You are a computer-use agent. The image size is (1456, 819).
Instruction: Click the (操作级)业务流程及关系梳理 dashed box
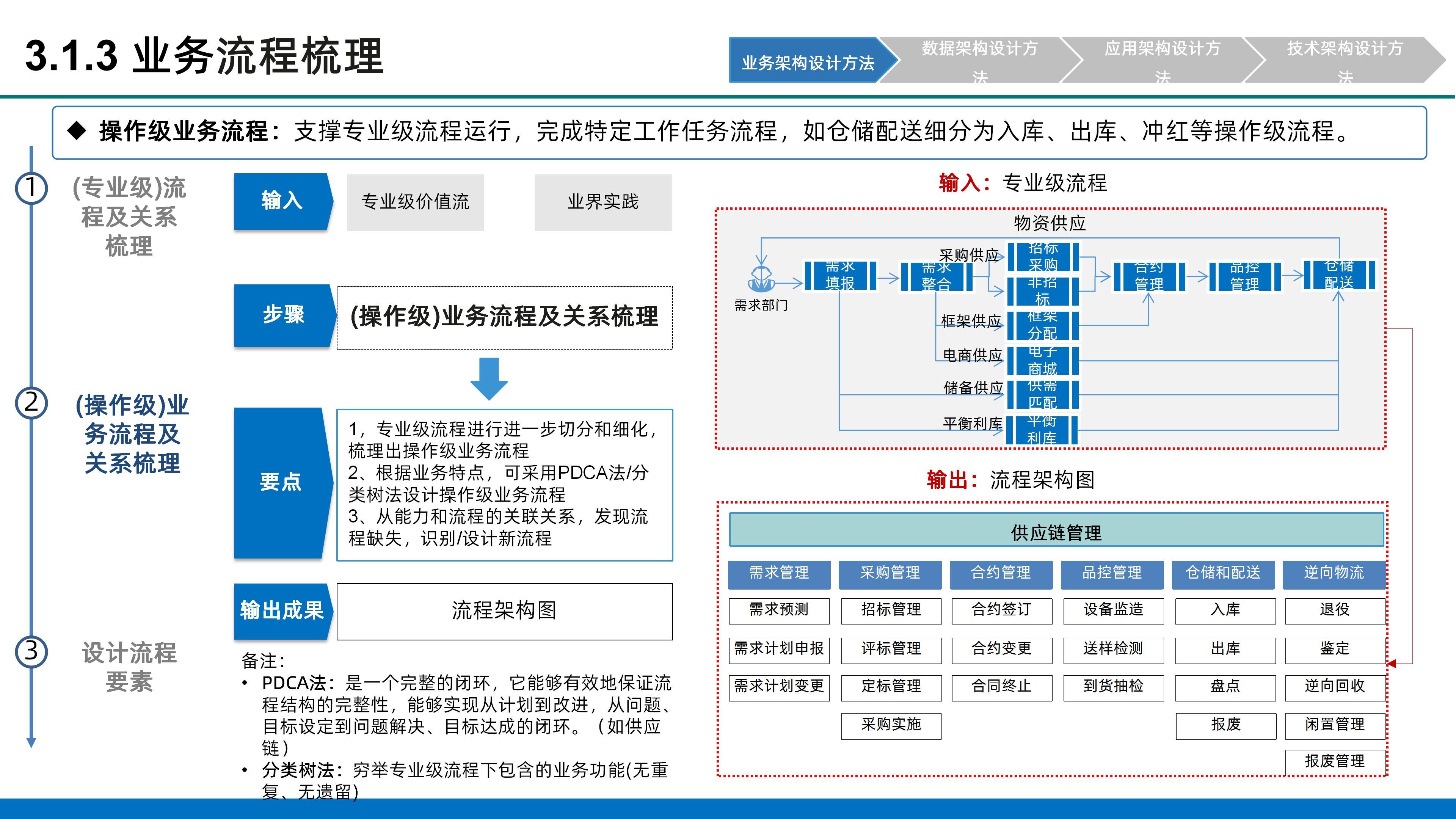pos(505,317)
